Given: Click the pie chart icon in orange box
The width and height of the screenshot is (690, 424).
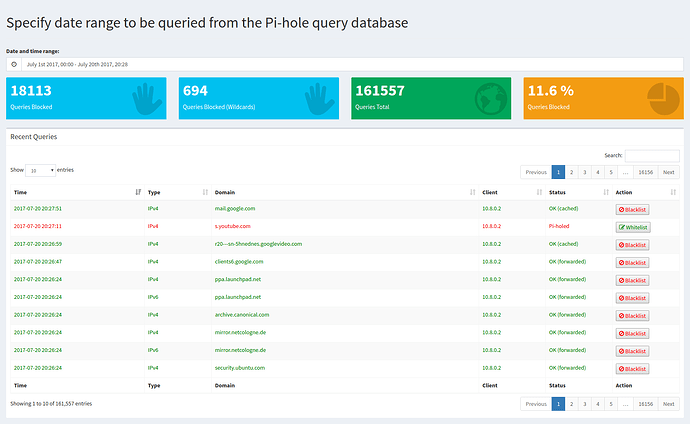Looking at the screenshot, I should click(661, 98).
